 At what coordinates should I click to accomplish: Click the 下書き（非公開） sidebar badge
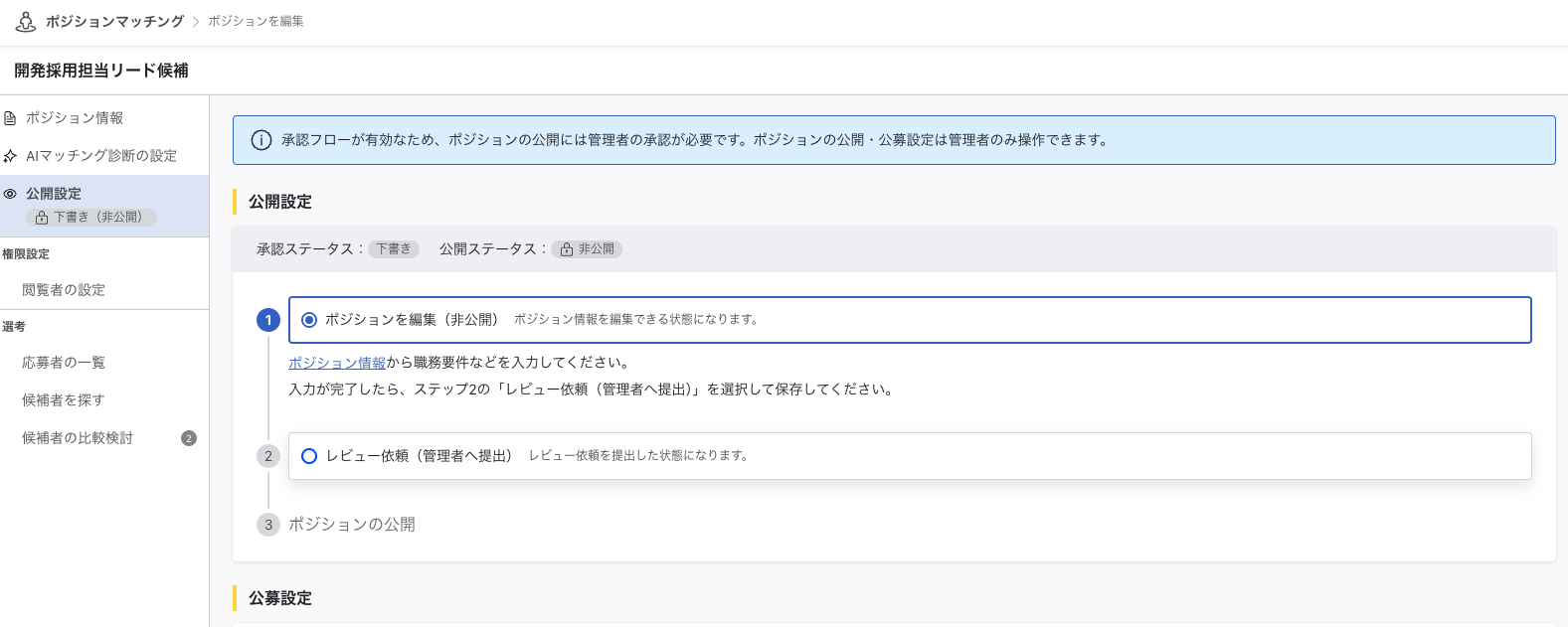[x=91, y=217]
